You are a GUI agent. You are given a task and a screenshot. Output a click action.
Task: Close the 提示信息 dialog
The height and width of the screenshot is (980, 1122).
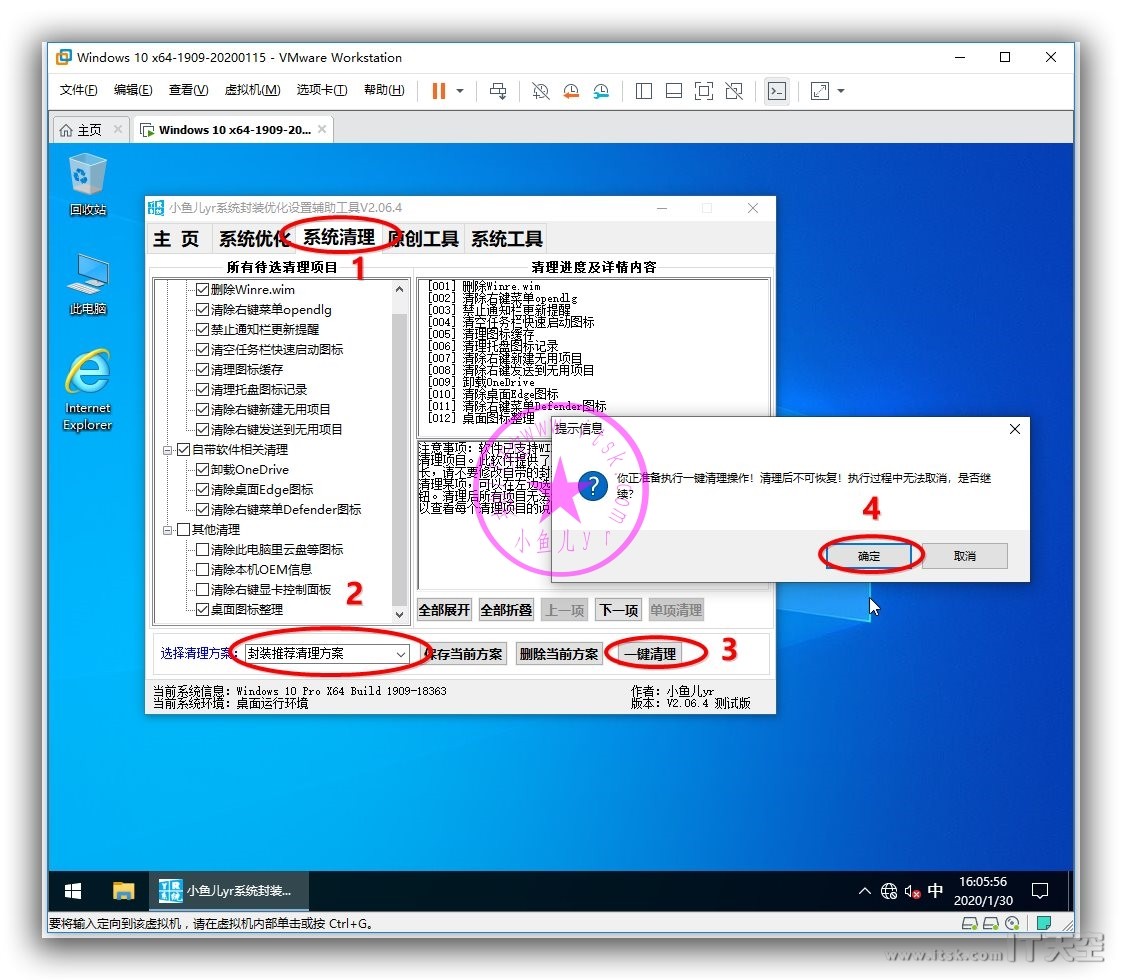pos(1015,429)
